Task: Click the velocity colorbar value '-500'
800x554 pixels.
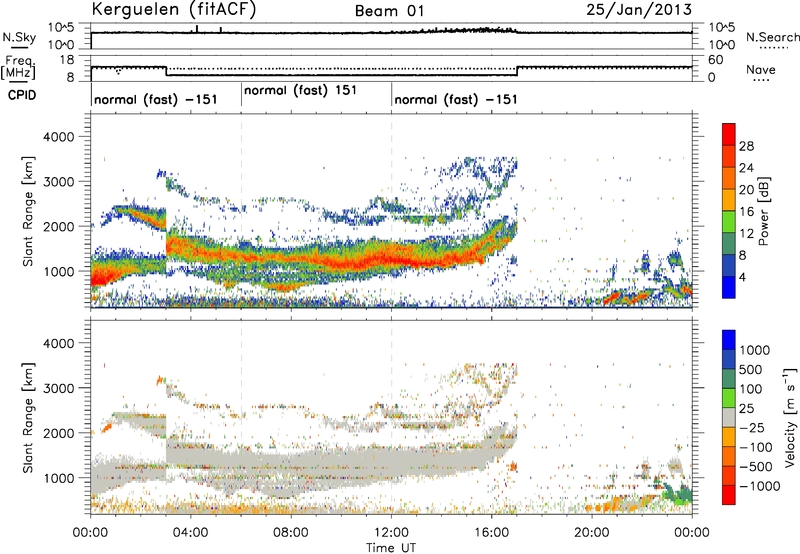Action: [x=756, y=467]
